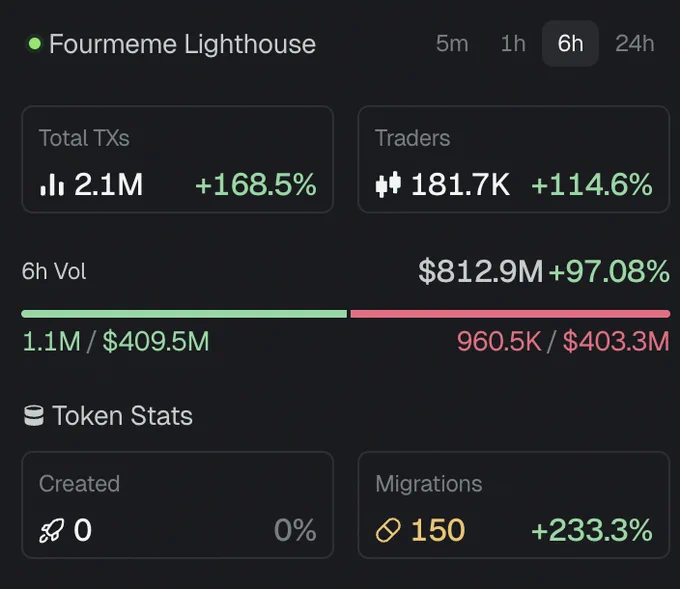The image size is (680, 589).
Task: Open the Migrations card showing 150
Action: tap(513, 505)
